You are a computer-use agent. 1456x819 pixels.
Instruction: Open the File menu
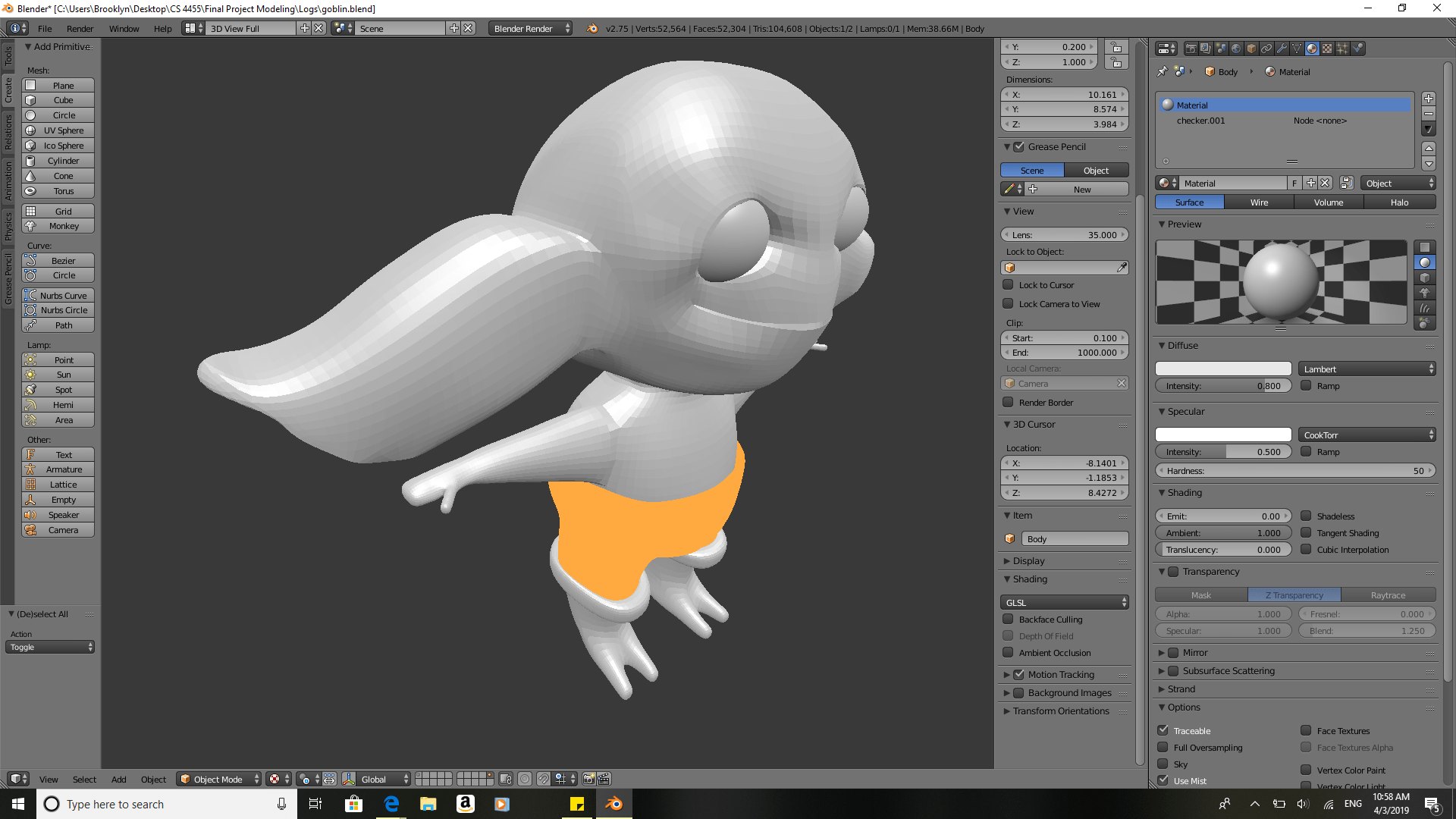[45, 29]
